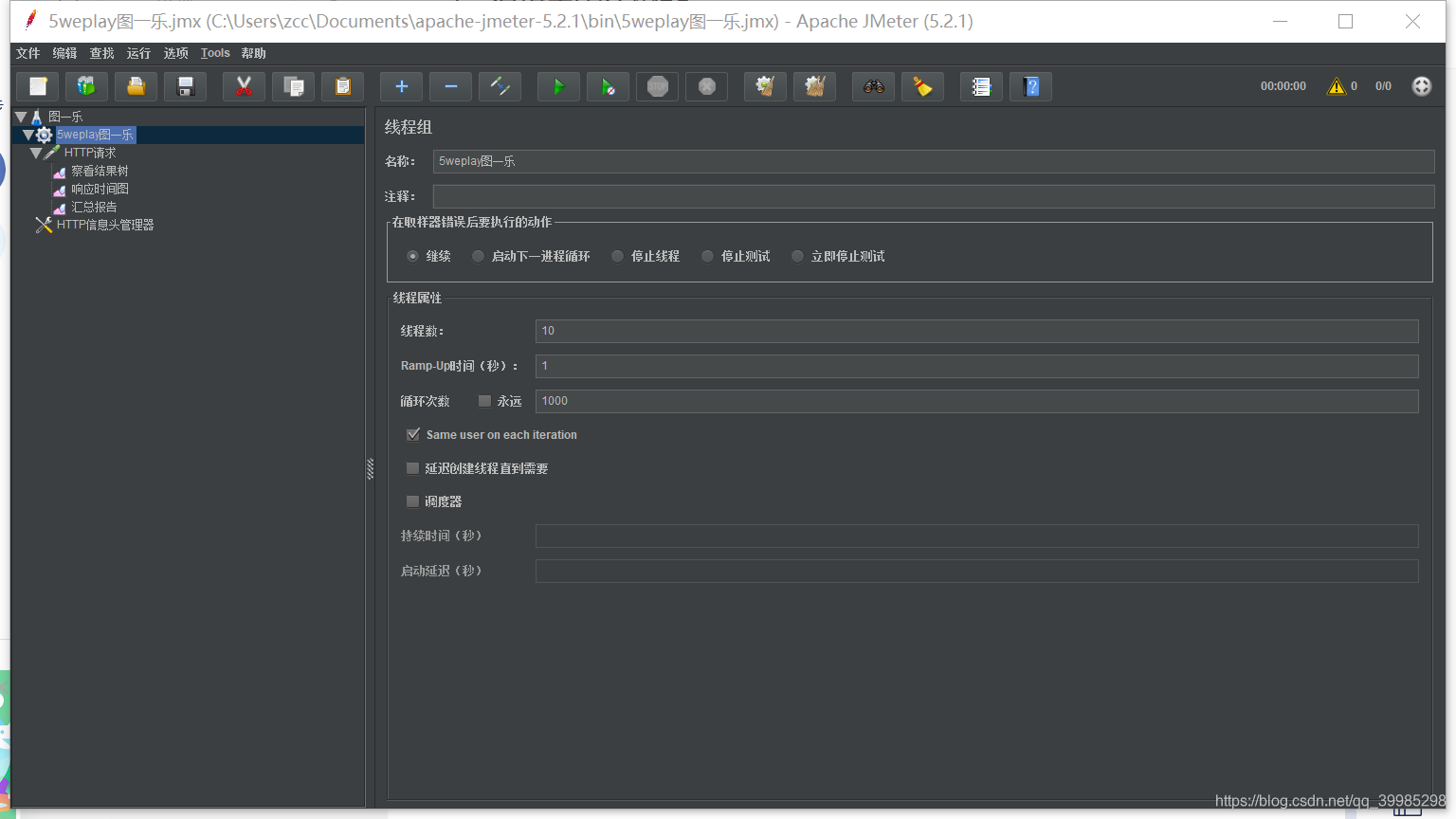Click the 00:00:00 elapsed time display

1283,86
